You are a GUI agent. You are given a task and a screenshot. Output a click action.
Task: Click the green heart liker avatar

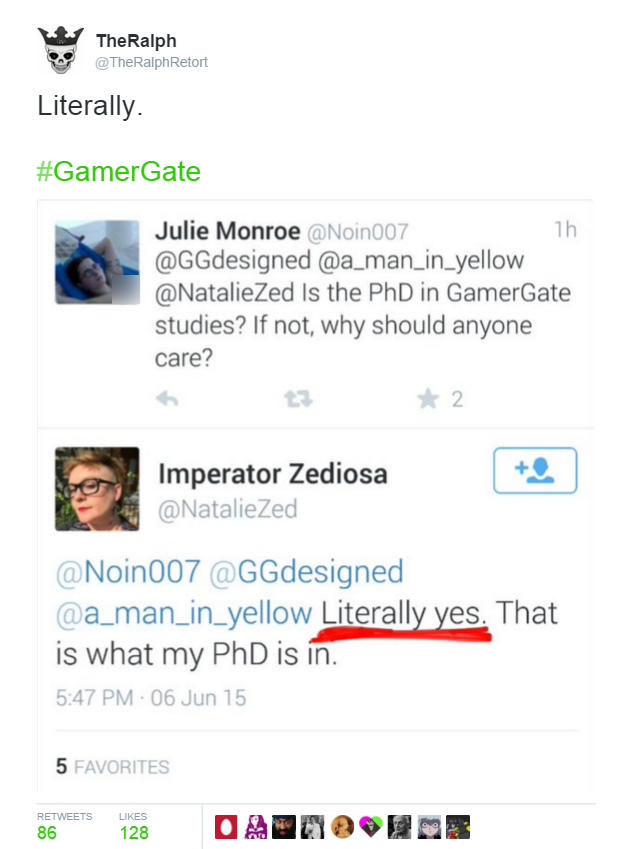371,827
